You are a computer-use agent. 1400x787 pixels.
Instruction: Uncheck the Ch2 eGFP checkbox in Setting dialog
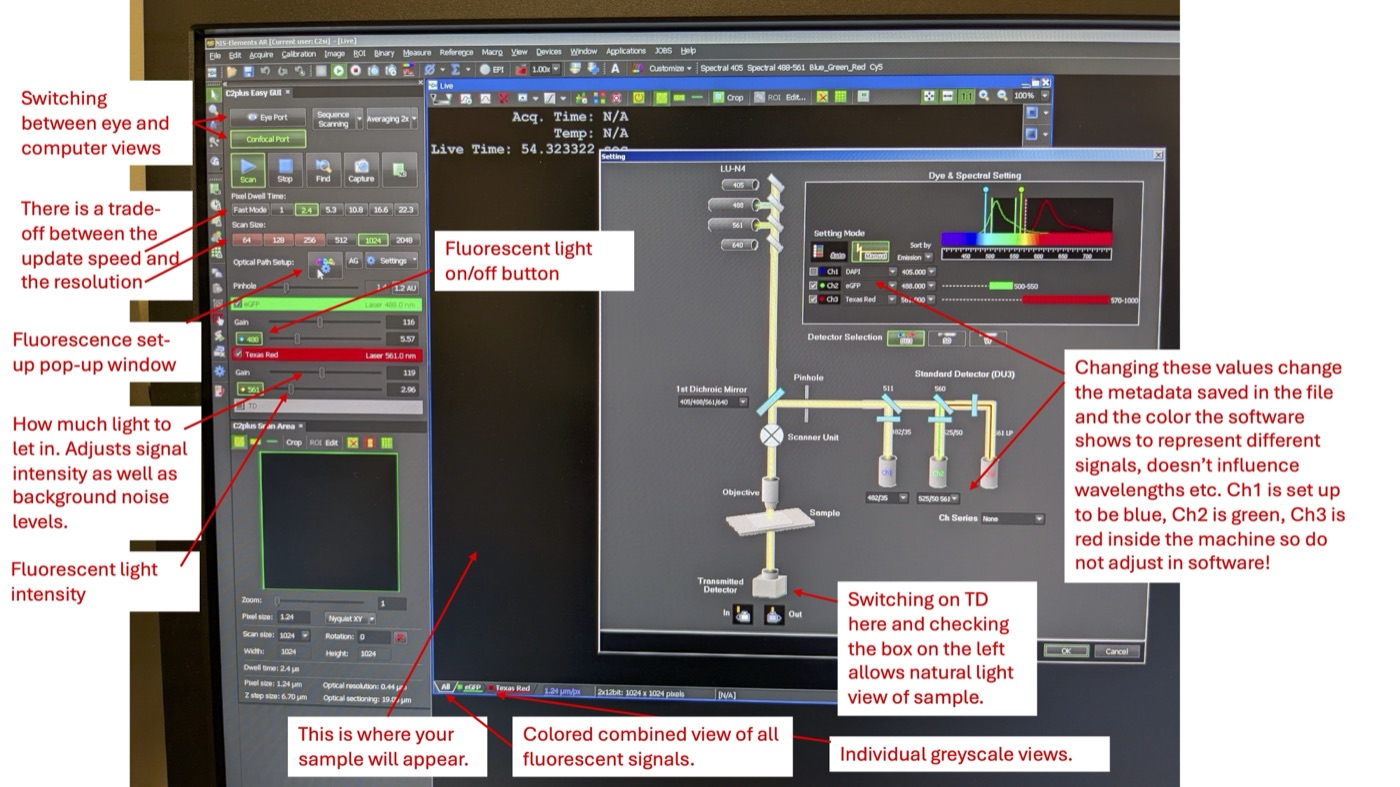814,285
